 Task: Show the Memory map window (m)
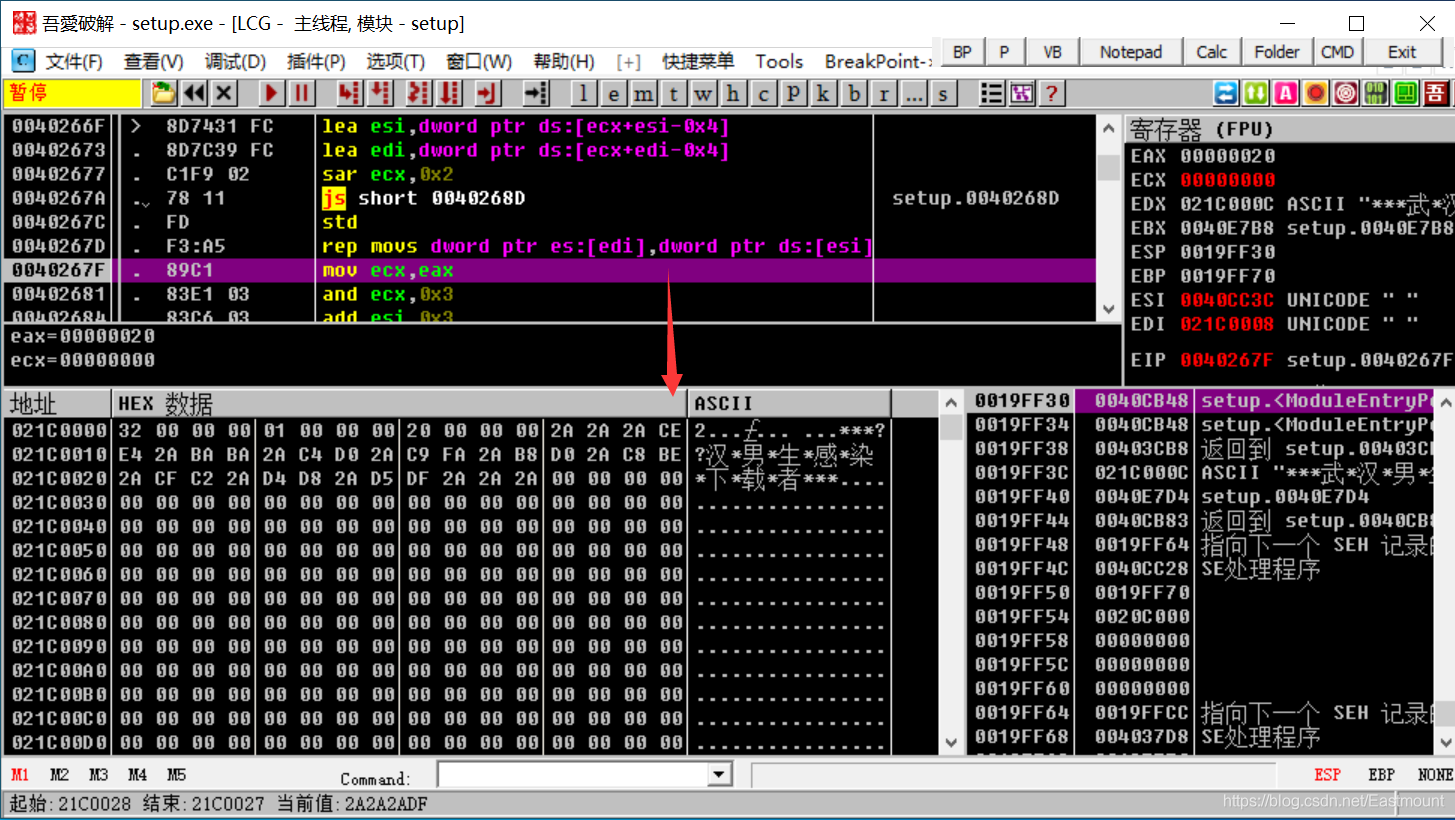pos(644,94)
